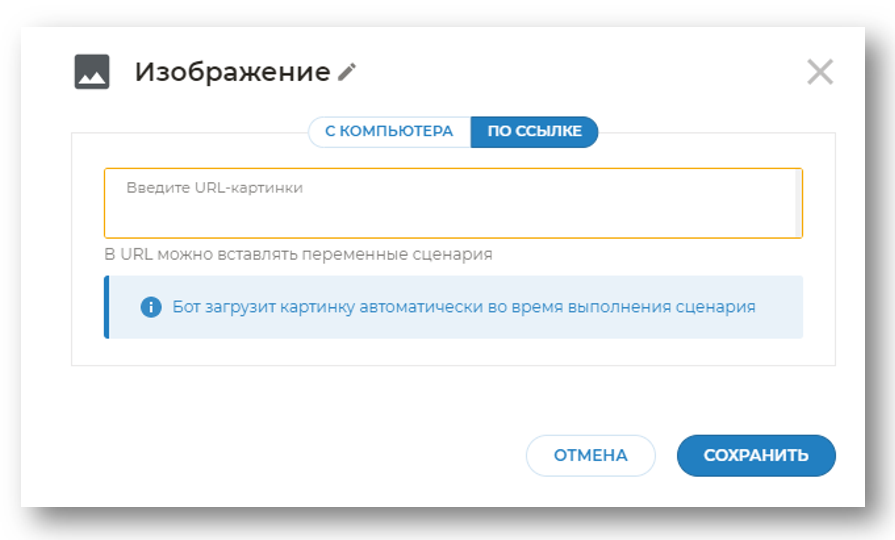Click the Введите URL-картинки placeholder text
The image size is (895, 540).
click(x=214, y=188)
